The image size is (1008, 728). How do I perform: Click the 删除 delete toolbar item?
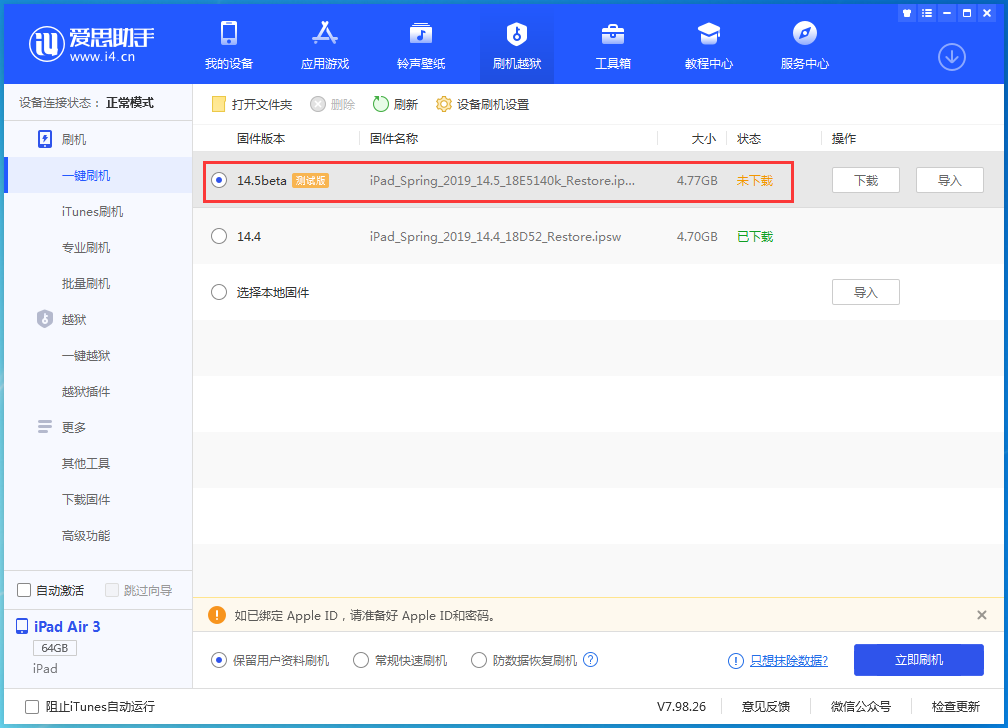(332, 104)
